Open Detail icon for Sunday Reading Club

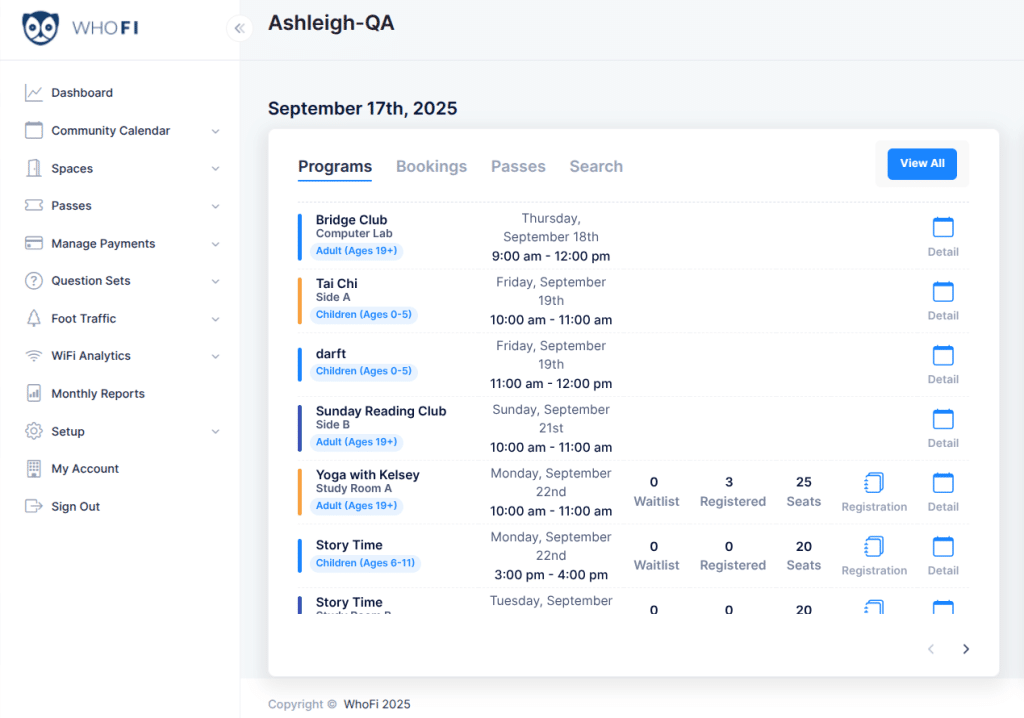[943, 420]
